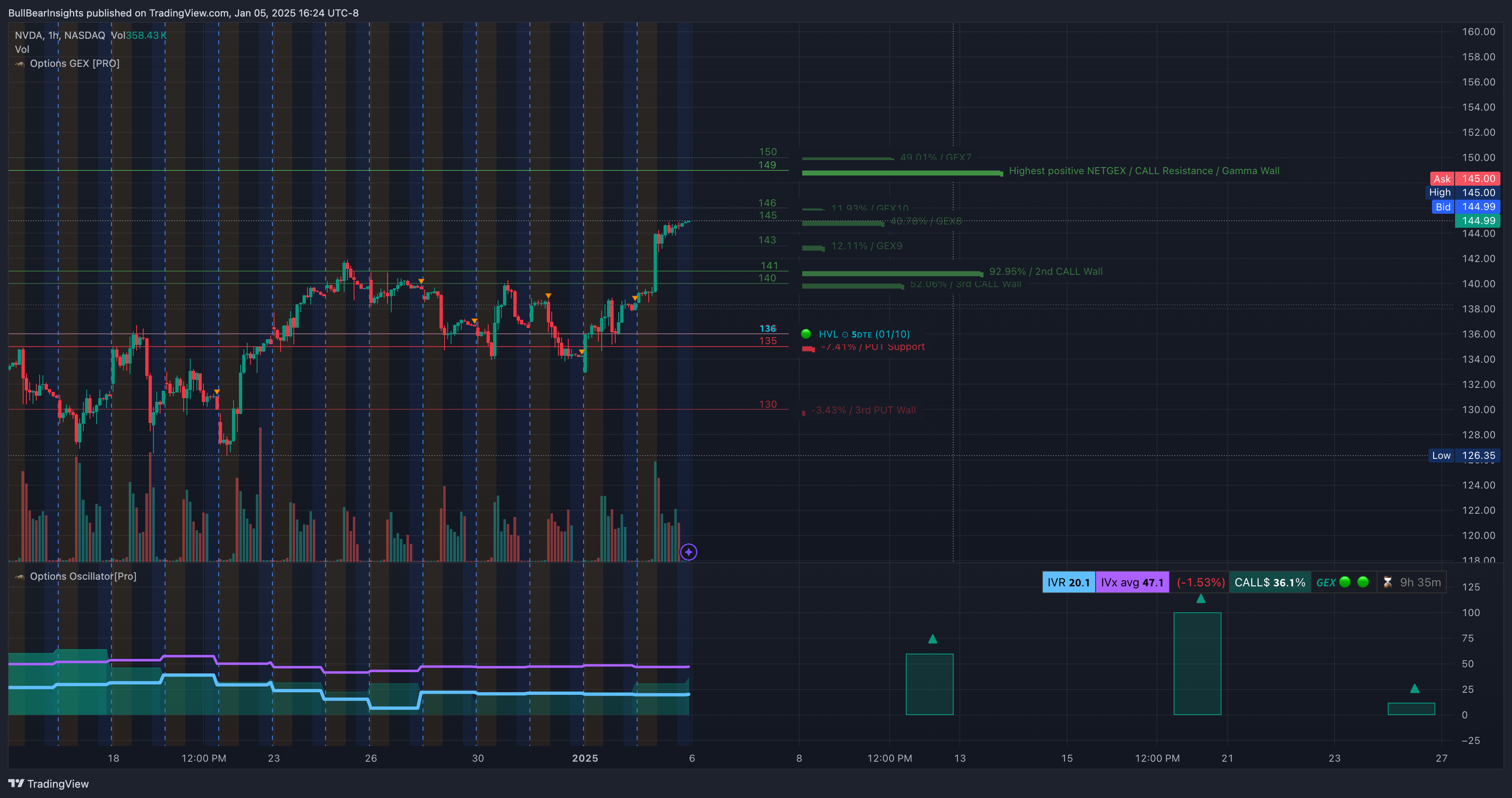The width and height of the screenshot is (1512, 798).
Task: Click the Low 126.35 price tag
Action: [x=1465, y=456]
